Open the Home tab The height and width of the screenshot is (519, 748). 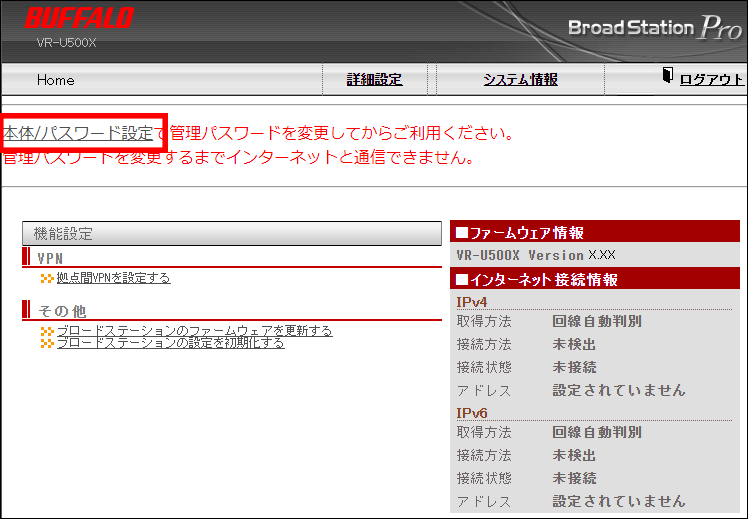tap(55, 80)
